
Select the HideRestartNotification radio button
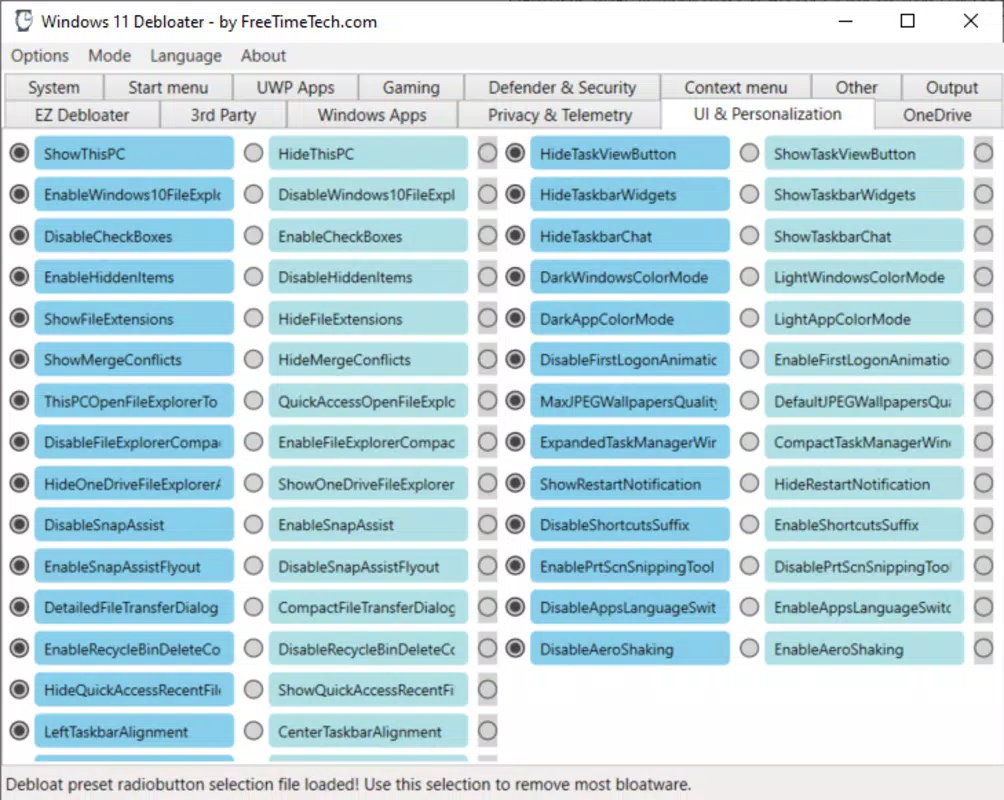(749, 484)
